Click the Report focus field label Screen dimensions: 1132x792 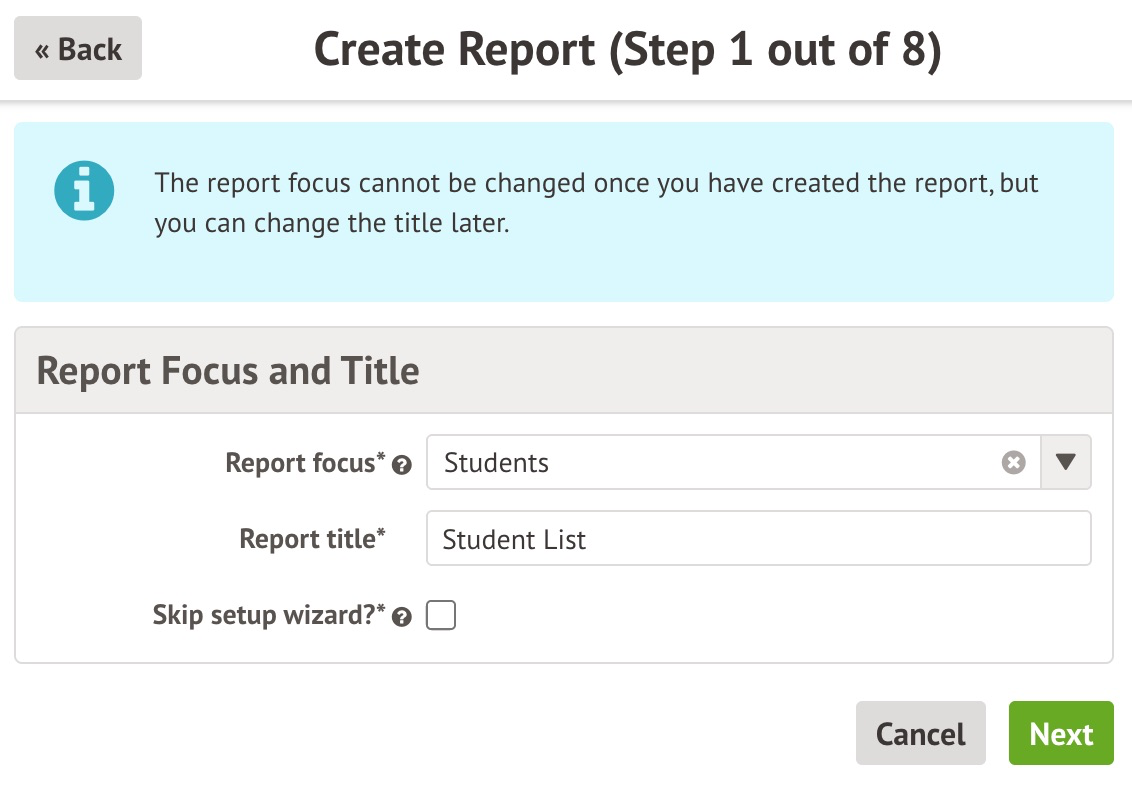pyautogui.click(x=305, y=464)
